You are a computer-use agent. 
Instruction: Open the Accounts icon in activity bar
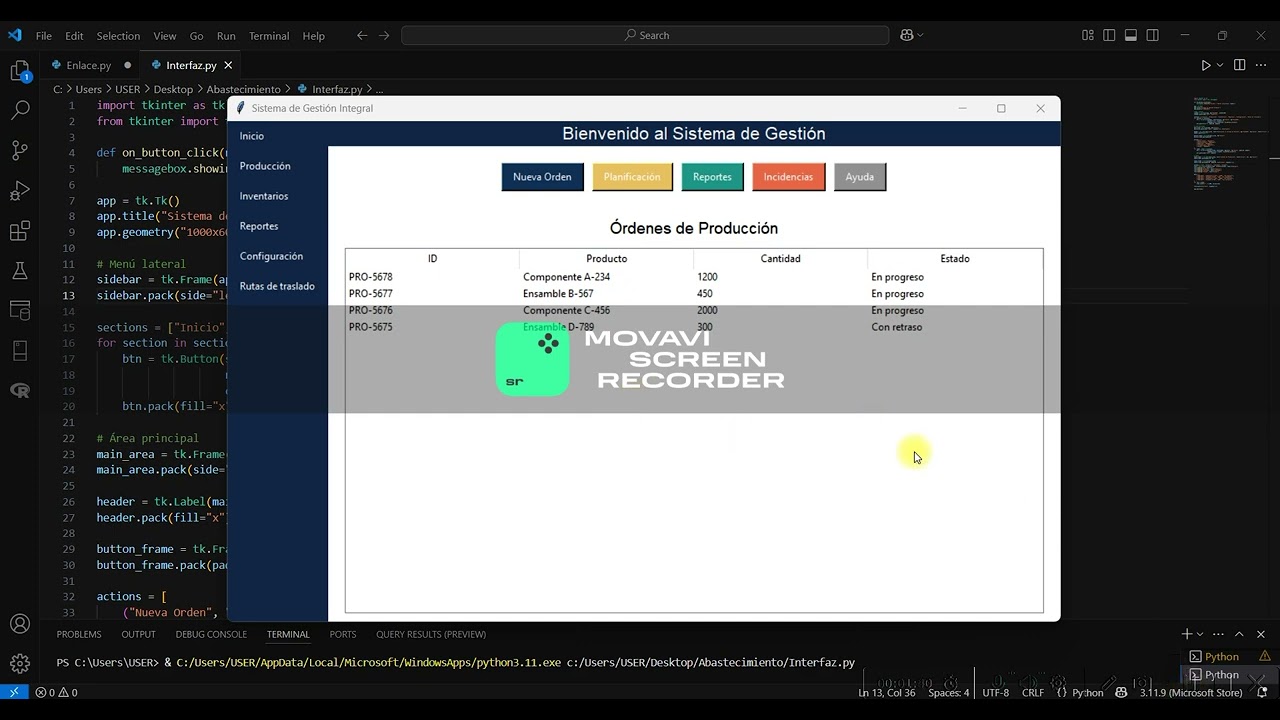pos(20,624)
